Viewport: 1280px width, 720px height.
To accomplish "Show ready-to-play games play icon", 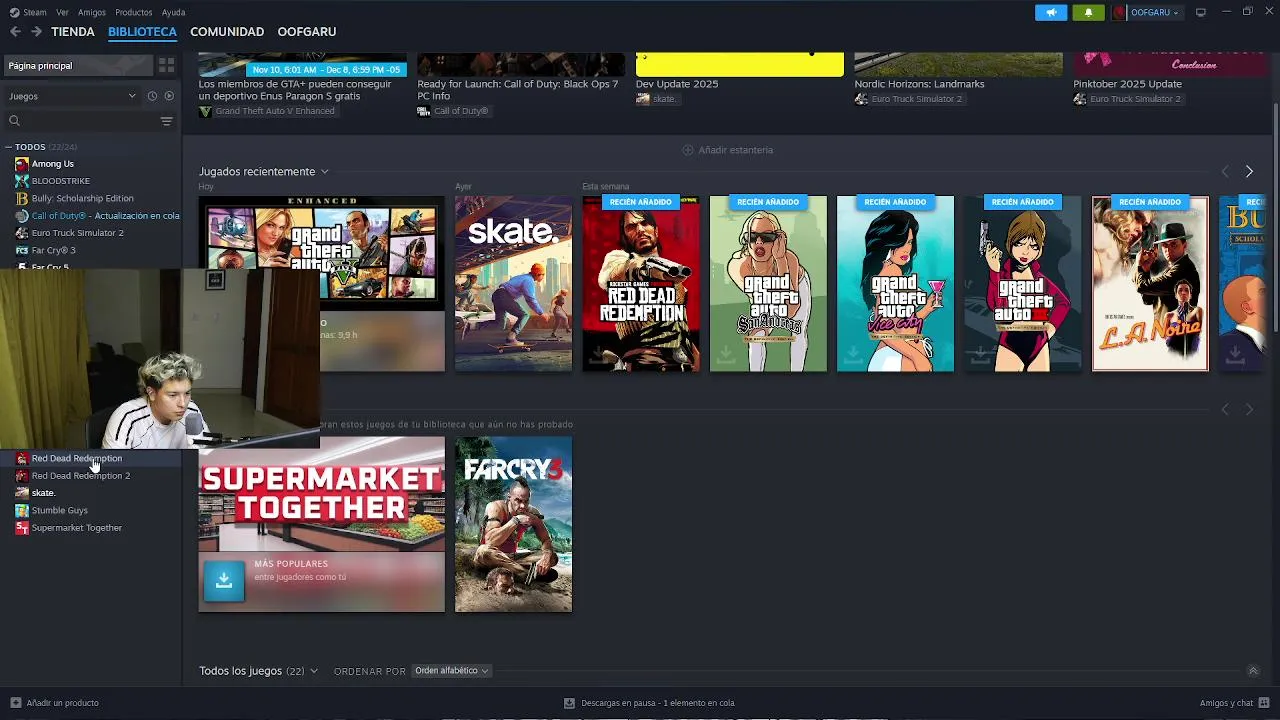I will point(169,96).
